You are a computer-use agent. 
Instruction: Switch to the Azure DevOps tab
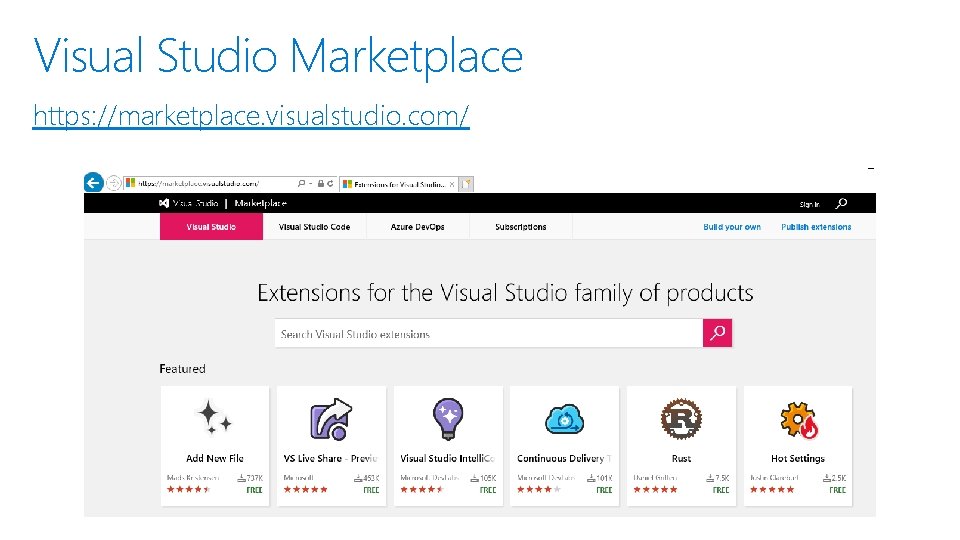[418, 227]
